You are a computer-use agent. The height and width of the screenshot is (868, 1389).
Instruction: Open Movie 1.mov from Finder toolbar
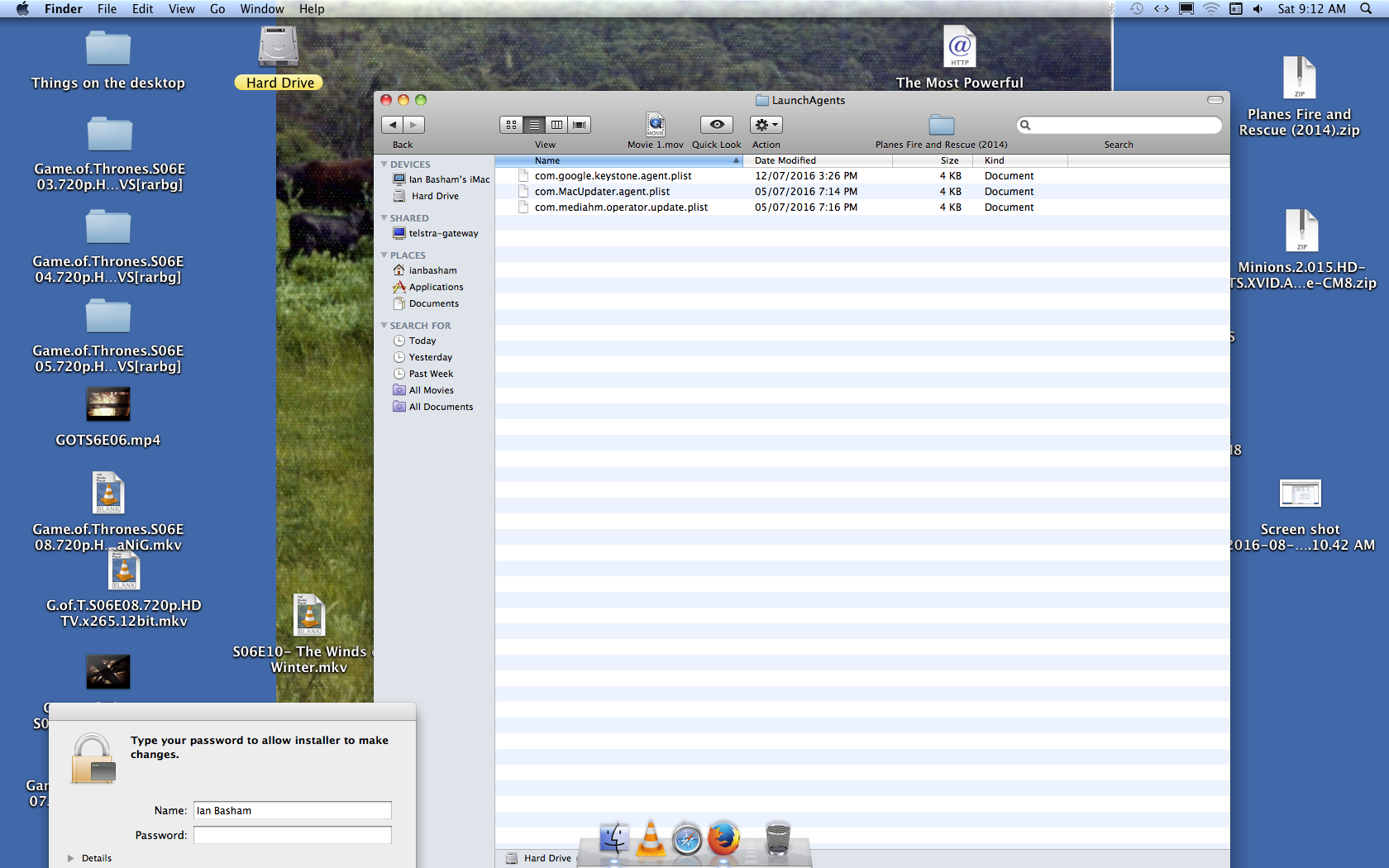point(656,124)
